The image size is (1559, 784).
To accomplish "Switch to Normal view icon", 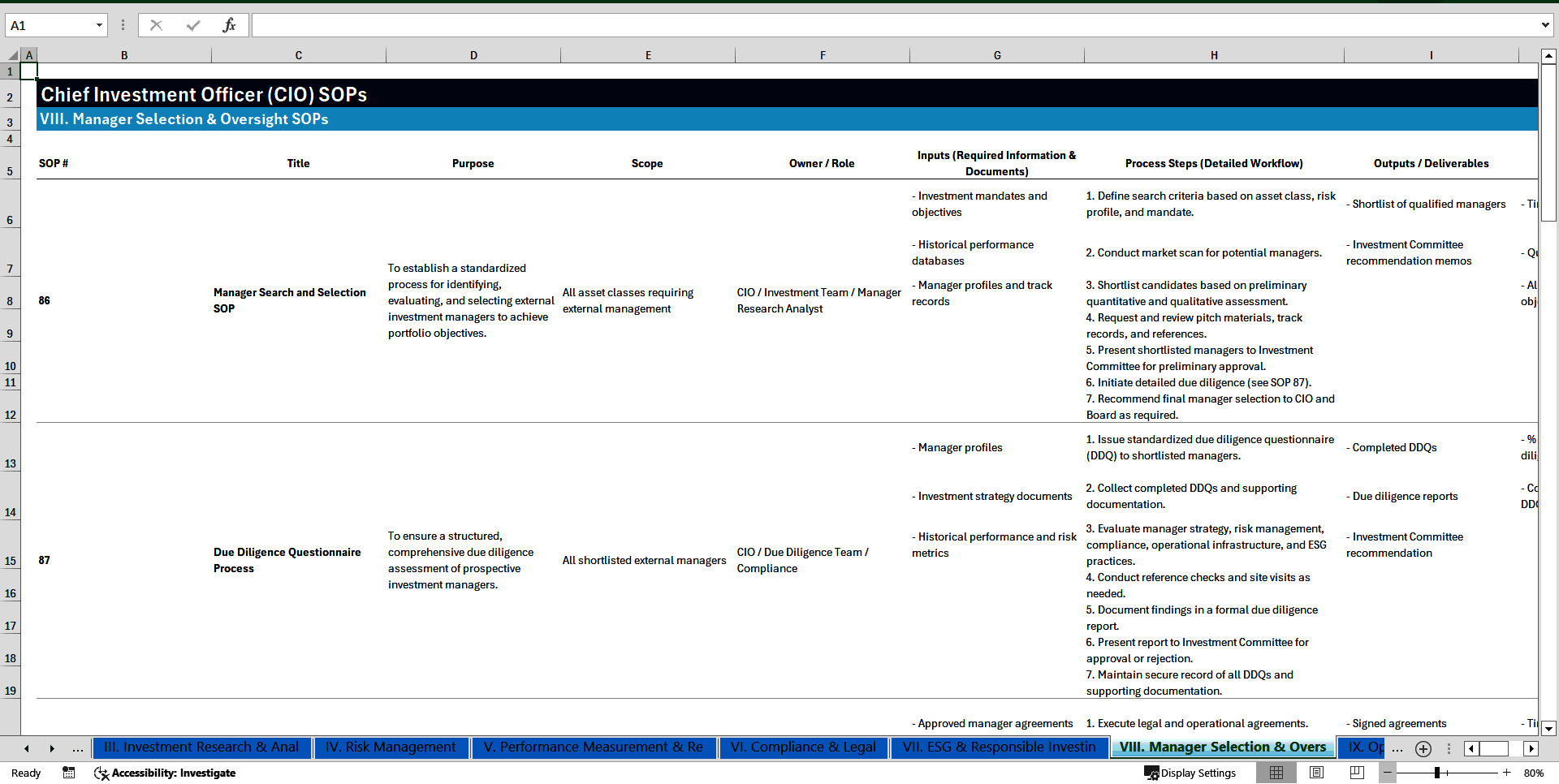I will (x=1276, y=773).
